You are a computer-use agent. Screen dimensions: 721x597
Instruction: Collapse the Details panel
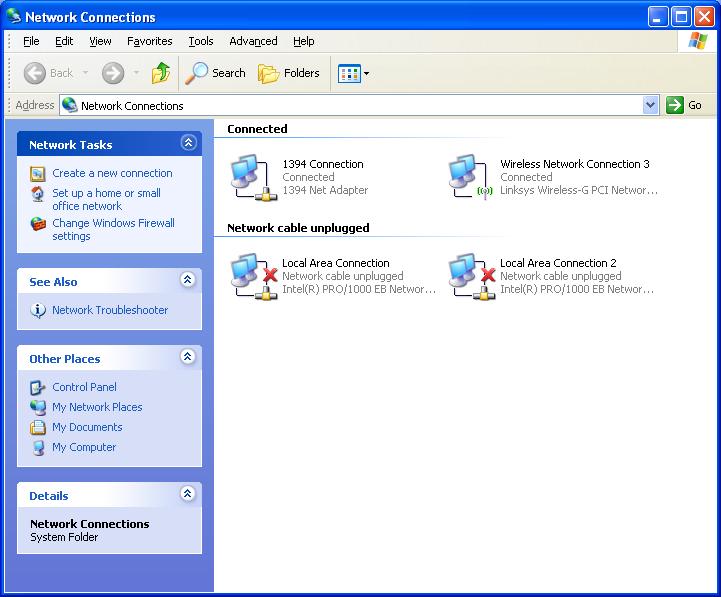click(x=187, y=494)
